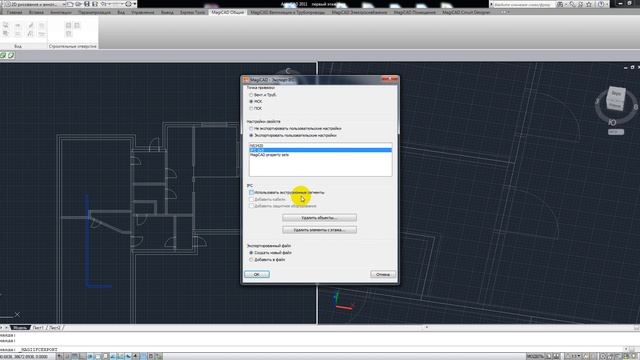Close the MagiCAD Экспорт IFC dialog
Image resolution: width=640 pixels, height=360 pixels.
tap(390, 79)
